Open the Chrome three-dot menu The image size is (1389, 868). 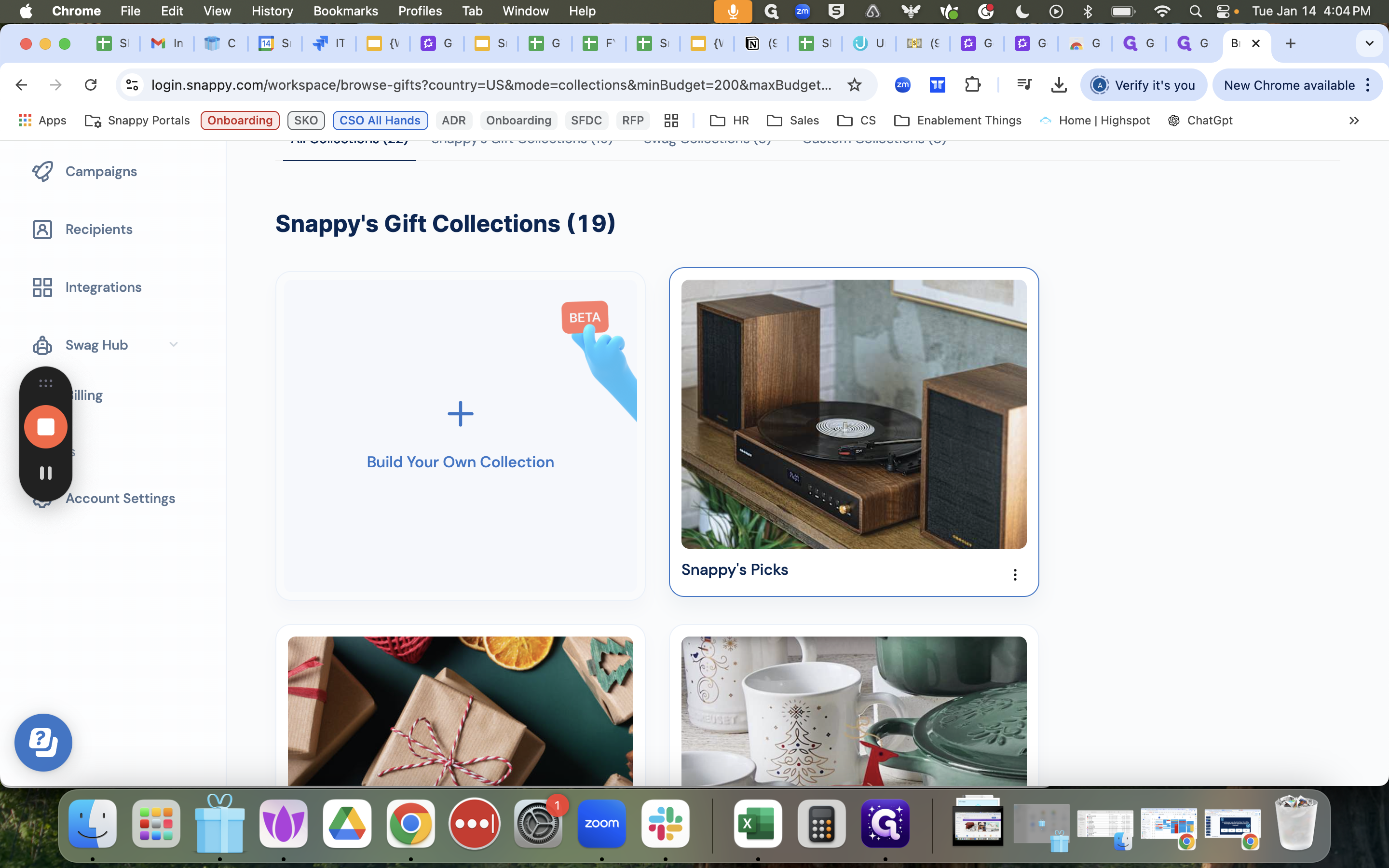(1368, 85)
